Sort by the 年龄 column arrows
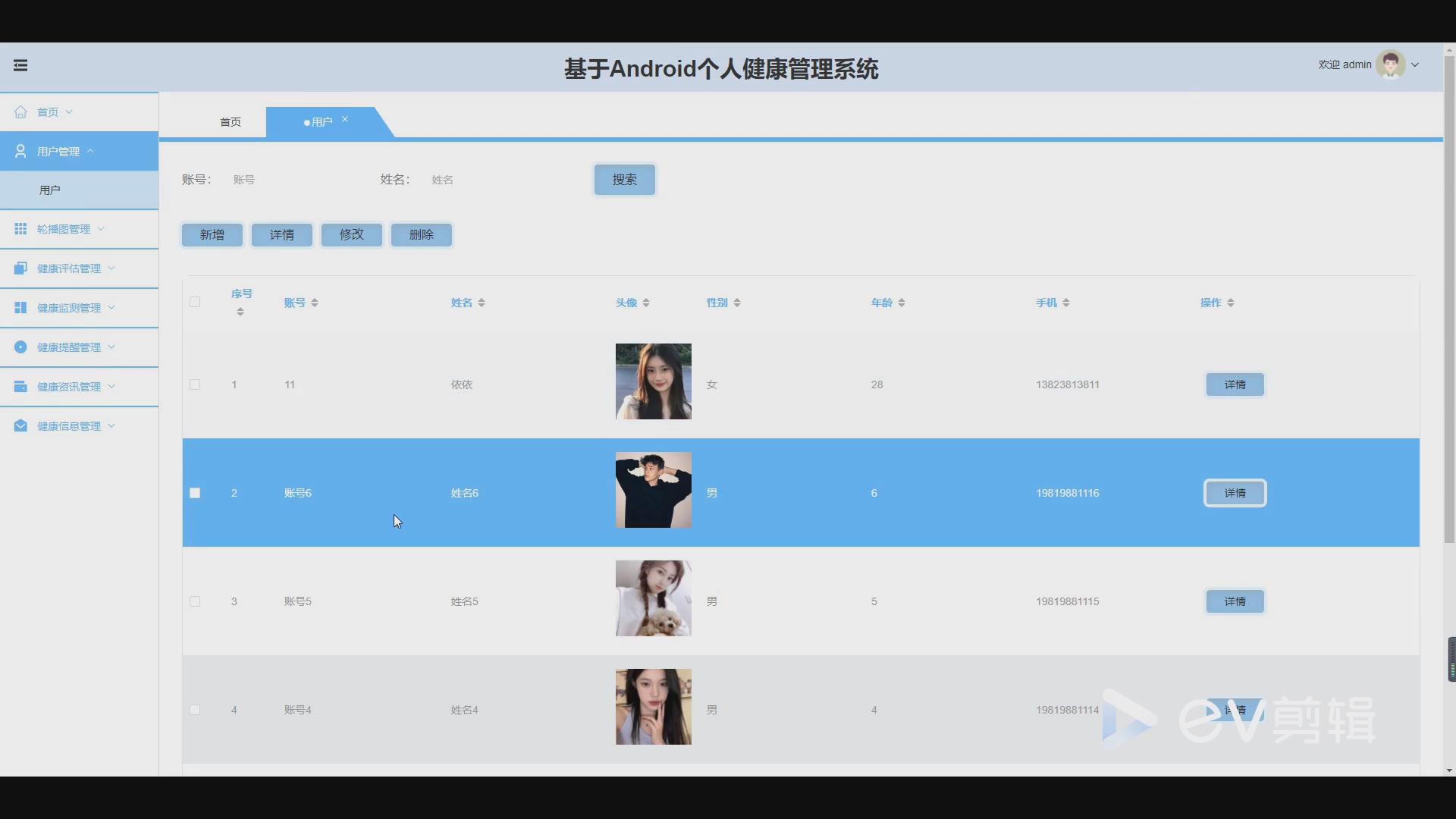The width and height of the screenshot is (1456, 819). (x=902, y=303)
